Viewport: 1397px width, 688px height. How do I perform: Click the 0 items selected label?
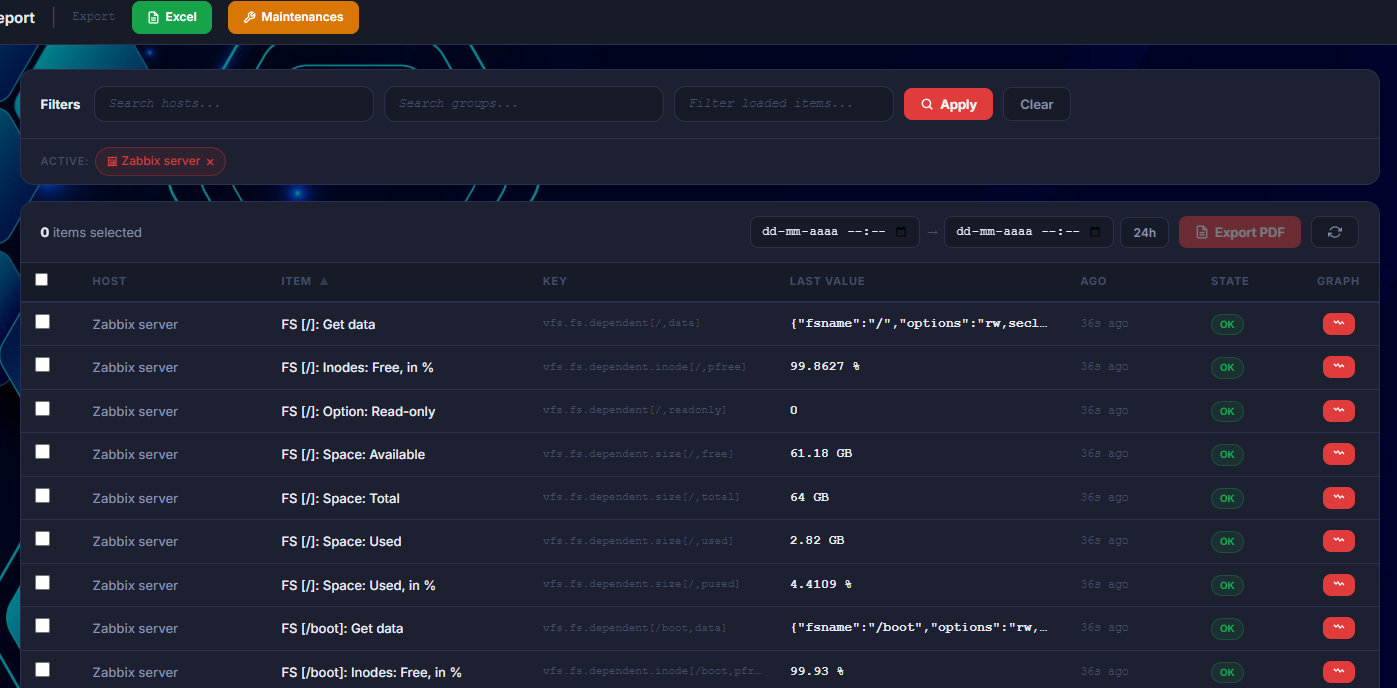pyautogui.click(x=91, y=232)
